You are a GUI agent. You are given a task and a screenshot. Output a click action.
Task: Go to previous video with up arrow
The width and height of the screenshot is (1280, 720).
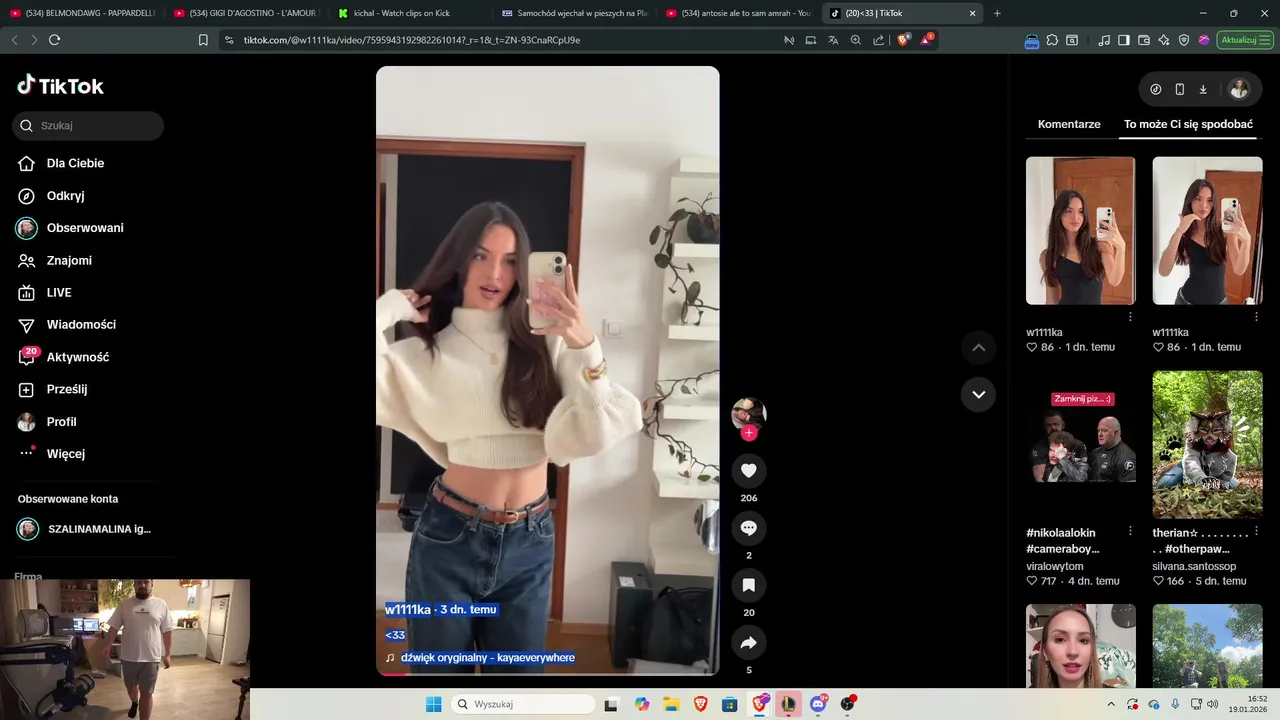coord(979,347)
